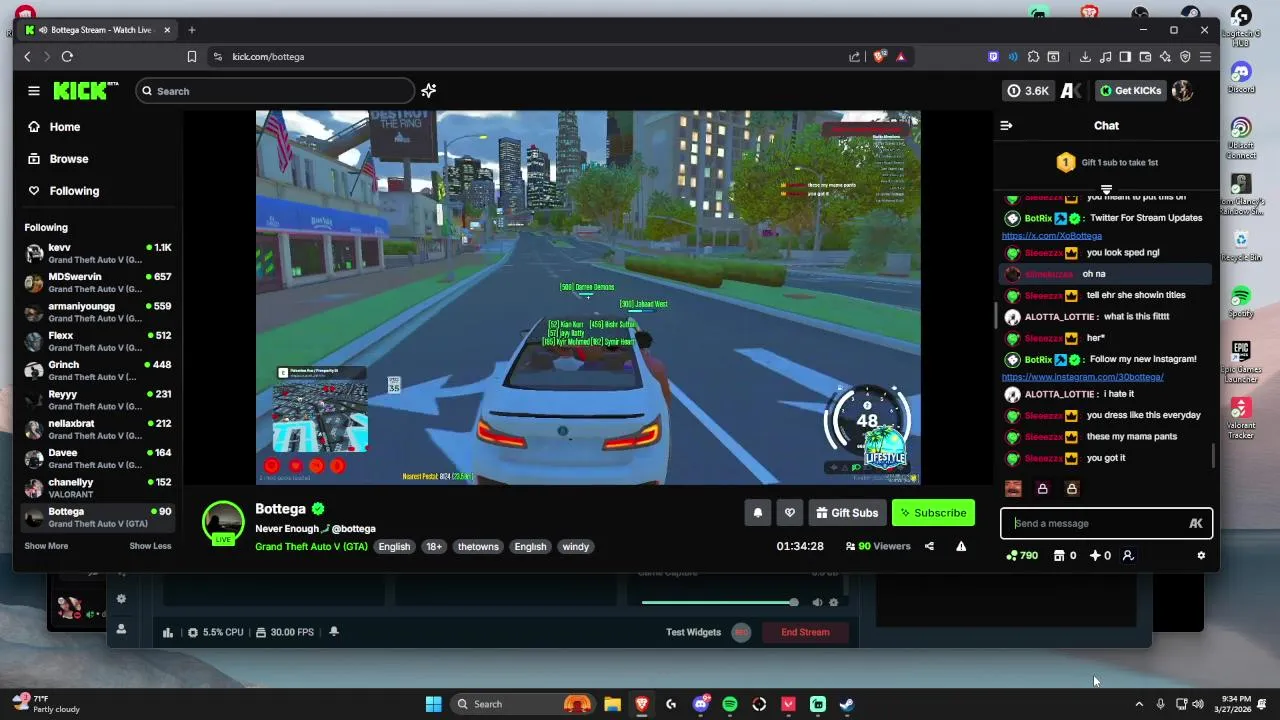Open chat settings gear icon
This screenshot has height=720, width=1280.
[x=1201, y=555]
